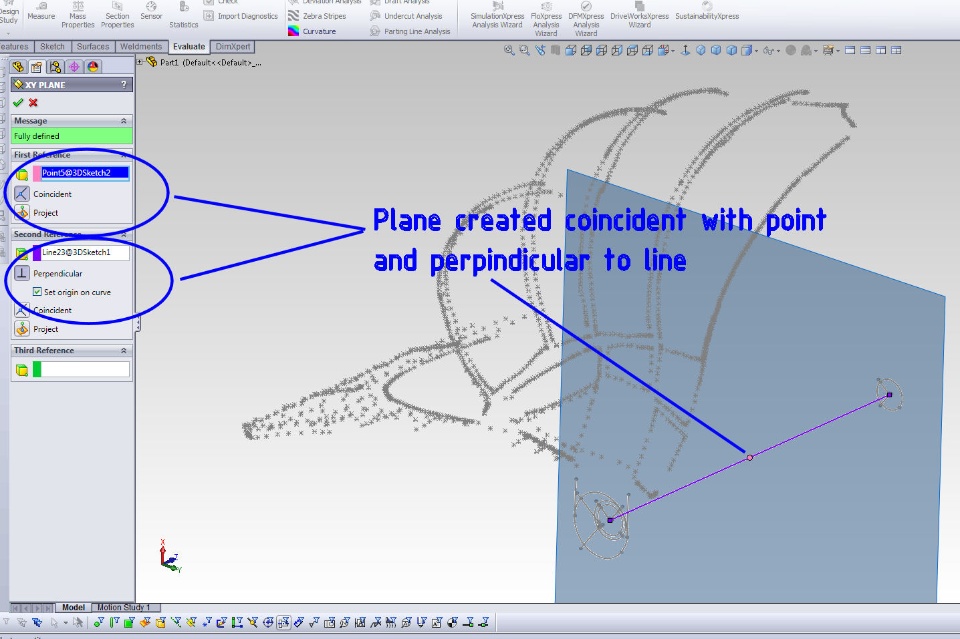Expand the Part1 flyout tree node
The width and height of the screenshot is (960, 639).
tap(139, 62)
